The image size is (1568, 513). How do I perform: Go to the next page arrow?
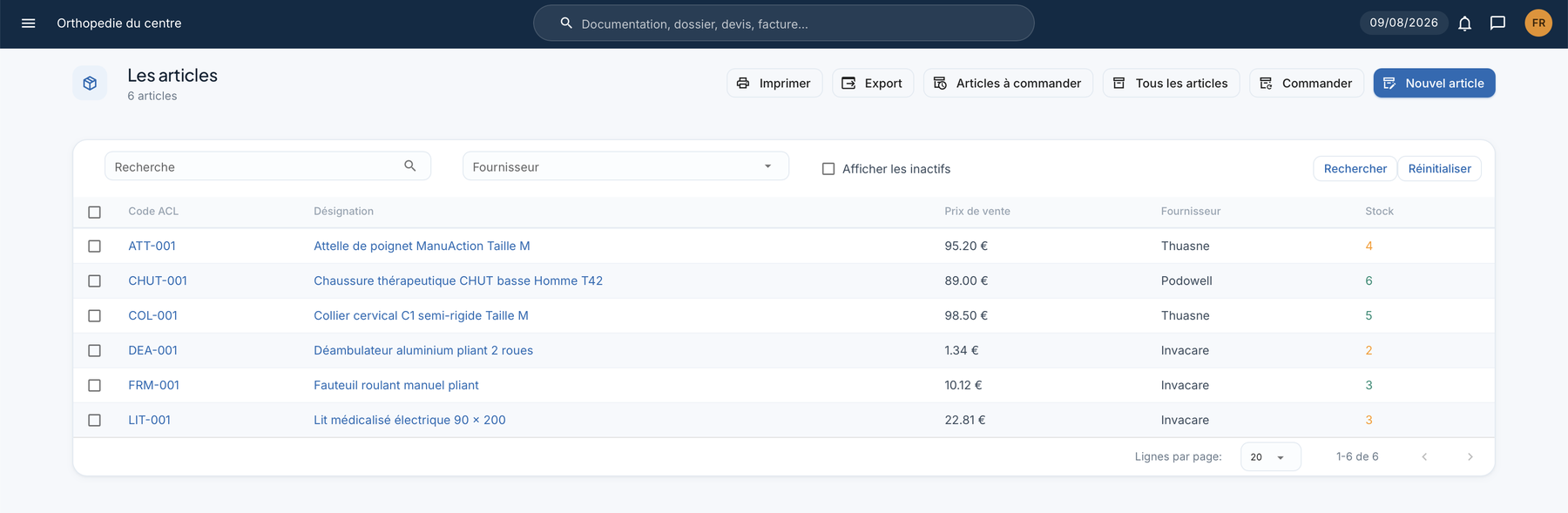(x=1470, y=456)
